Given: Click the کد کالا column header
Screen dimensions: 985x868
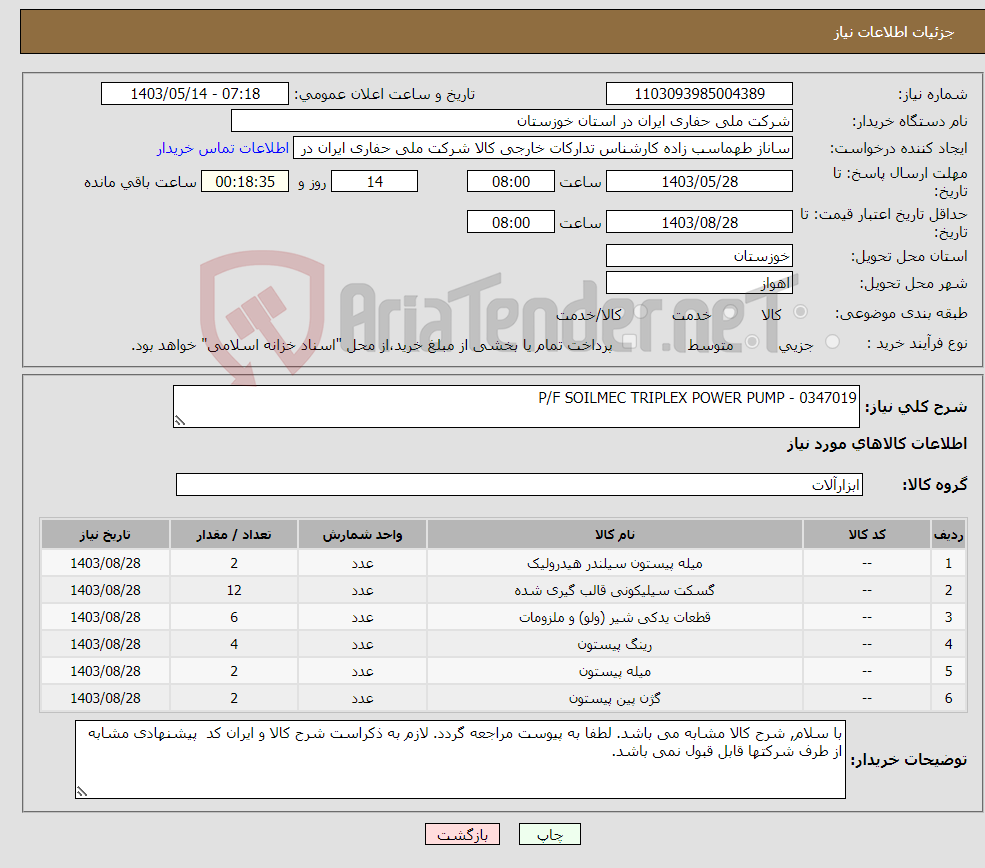Looking at the screenshot, I should (x=867, y=534).
